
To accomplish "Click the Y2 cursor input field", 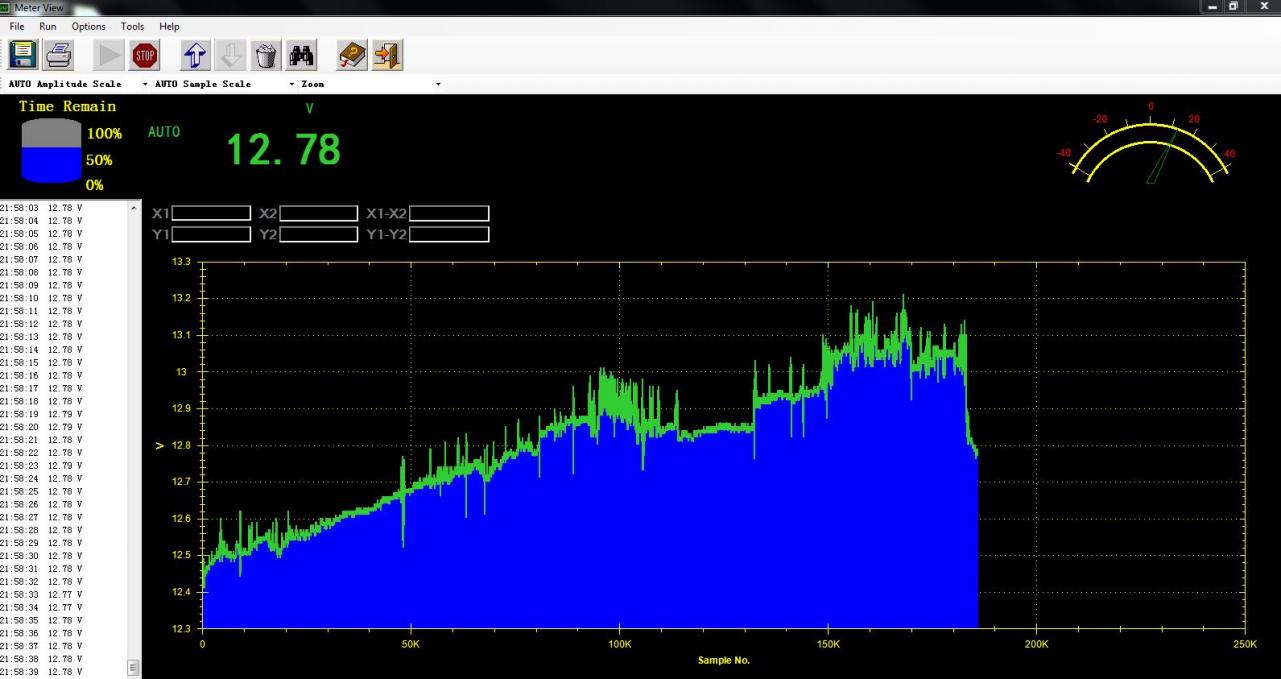I will point(319,234).
